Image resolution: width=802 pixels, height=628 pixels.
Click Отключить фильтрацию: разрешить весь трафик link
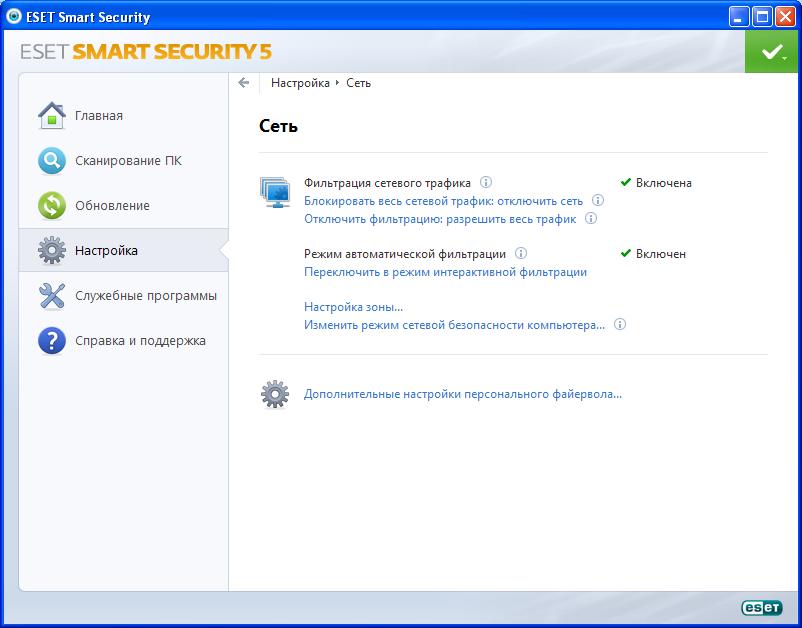click(440, 219)
